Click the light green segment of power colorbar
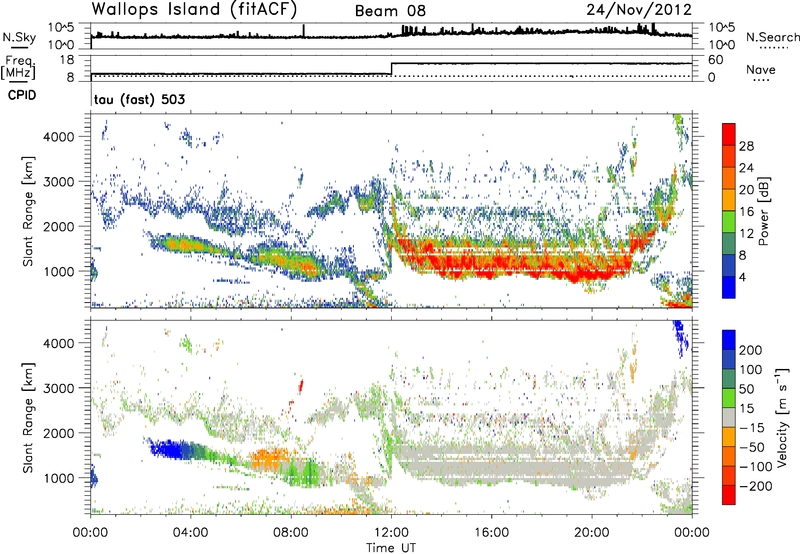 (729, 222)
